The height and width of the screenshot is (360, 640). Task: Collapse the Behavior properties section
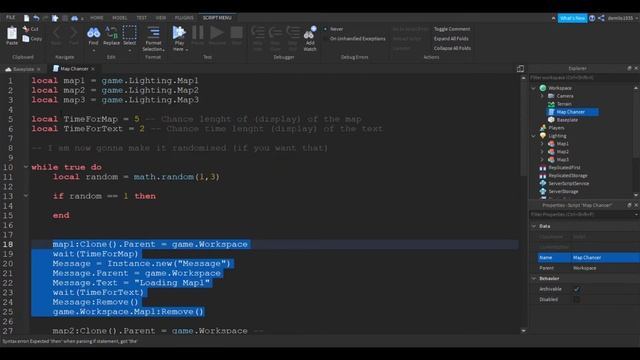point(534,278)
